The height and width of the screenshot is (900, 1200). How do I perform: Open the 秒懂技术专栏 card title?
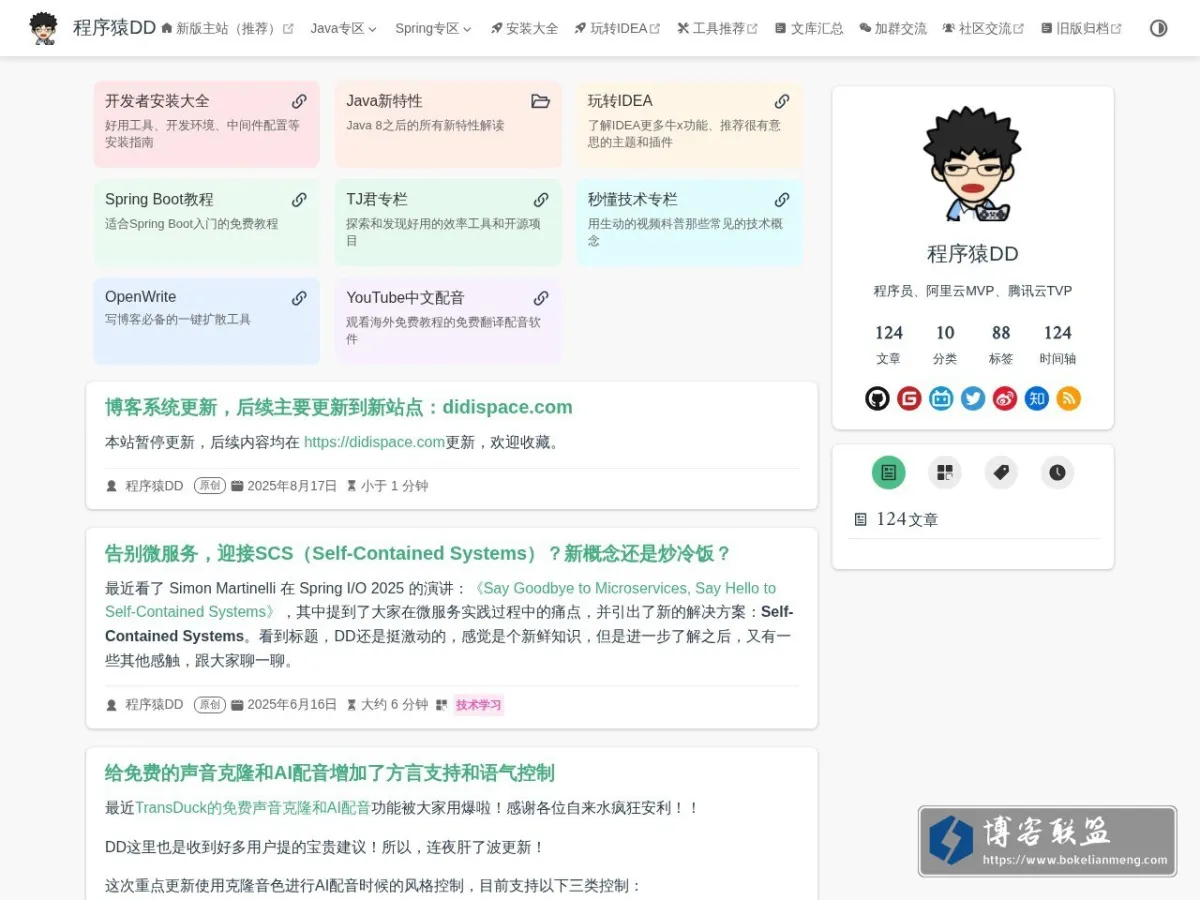point(632,199)
